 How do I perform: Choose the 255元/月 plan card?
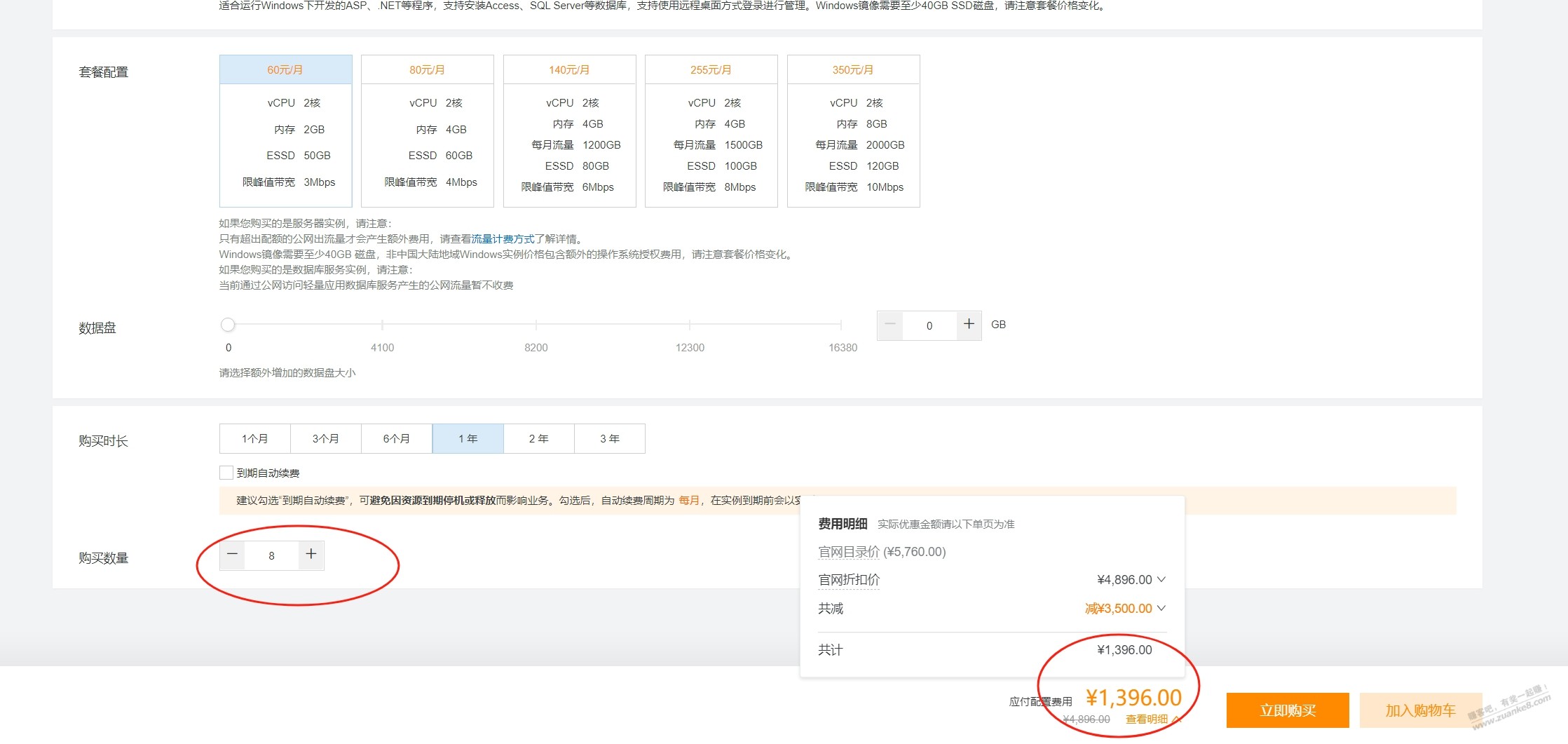tap(711, 130)
